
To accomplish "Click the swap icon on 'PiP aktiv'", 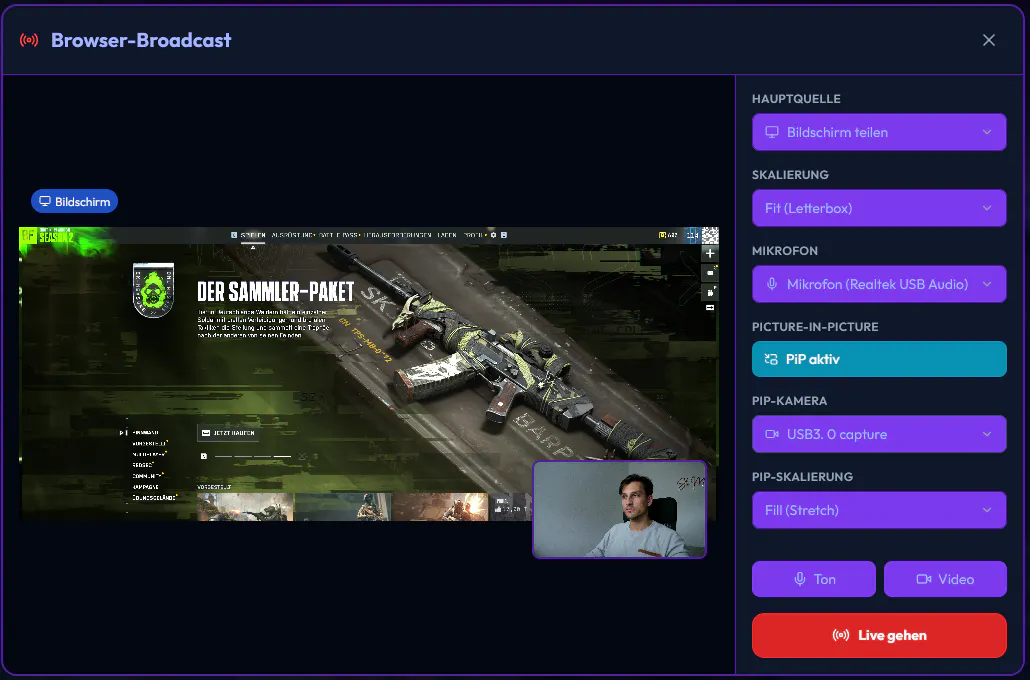I will [x=771, y=359].
